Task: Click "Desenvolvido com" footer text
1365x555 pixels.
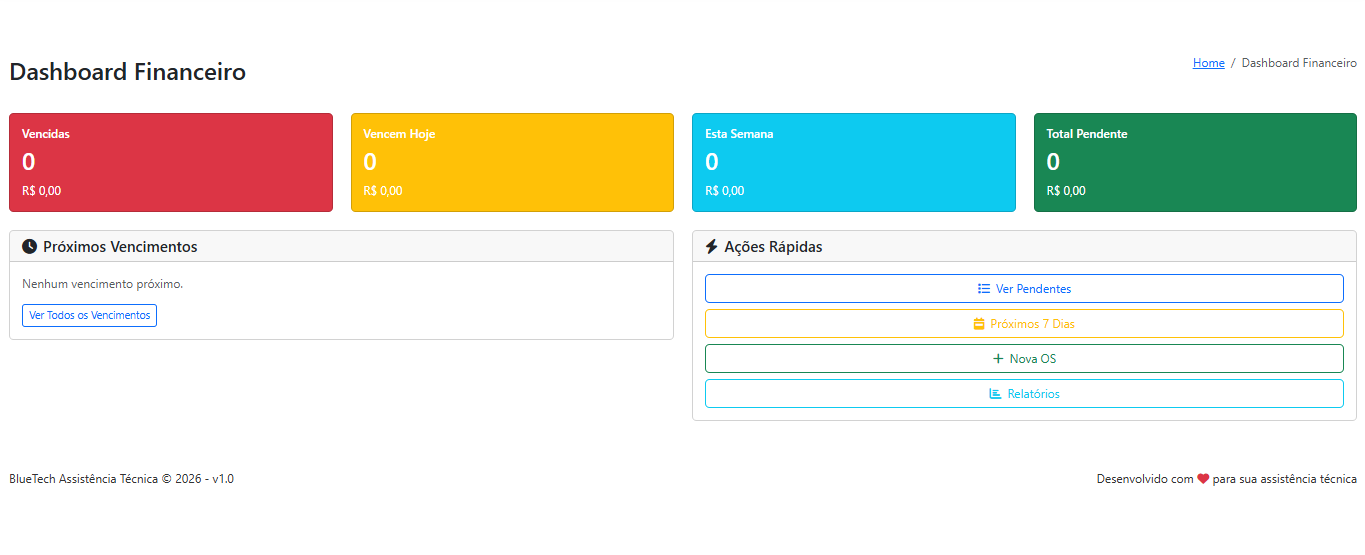Action: pyautogui.click(x=1145, y=479)
